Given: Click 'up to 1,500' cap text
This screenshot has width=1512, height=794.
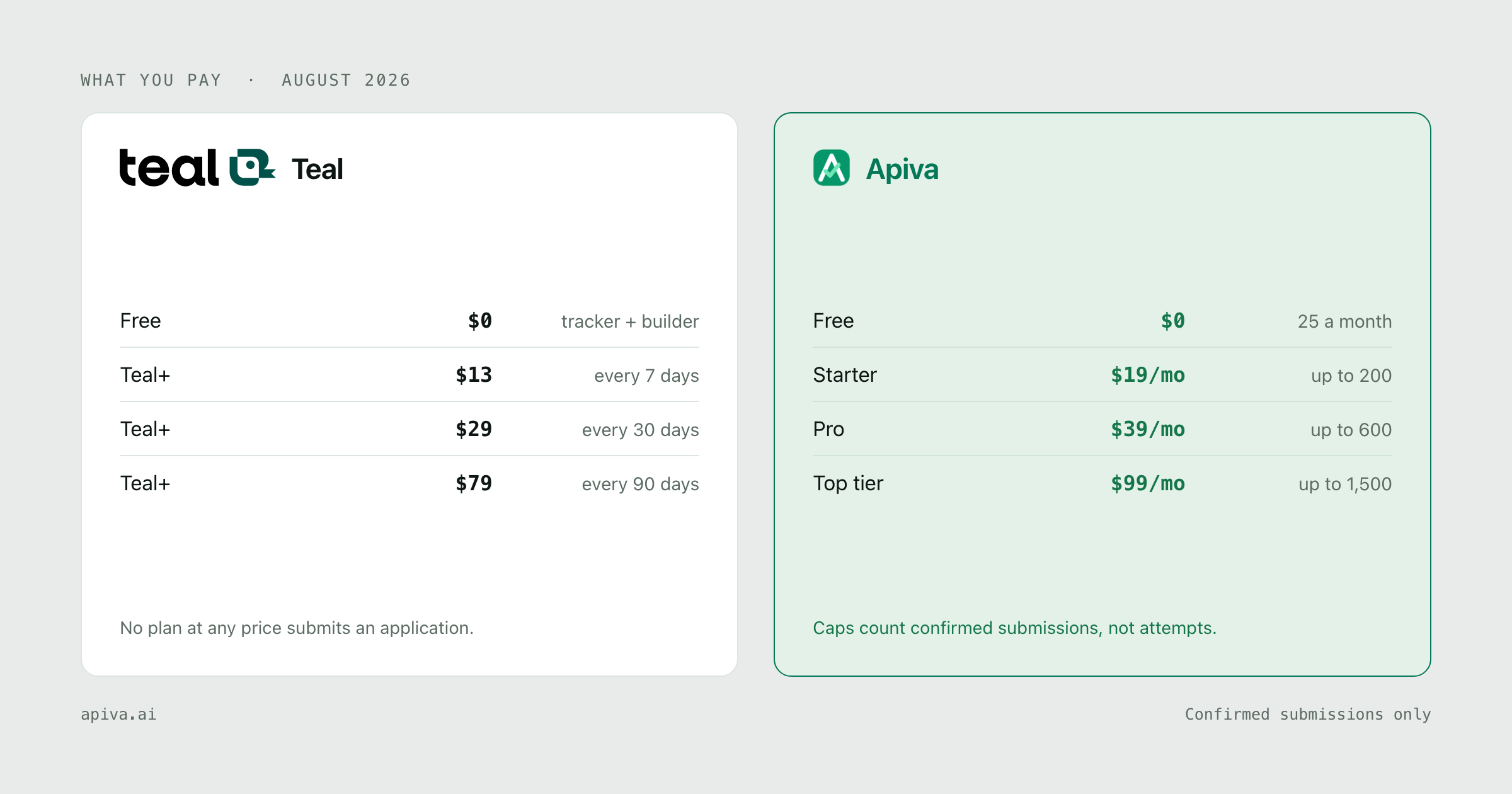Looking at the screenshot, I should 1345,484.
